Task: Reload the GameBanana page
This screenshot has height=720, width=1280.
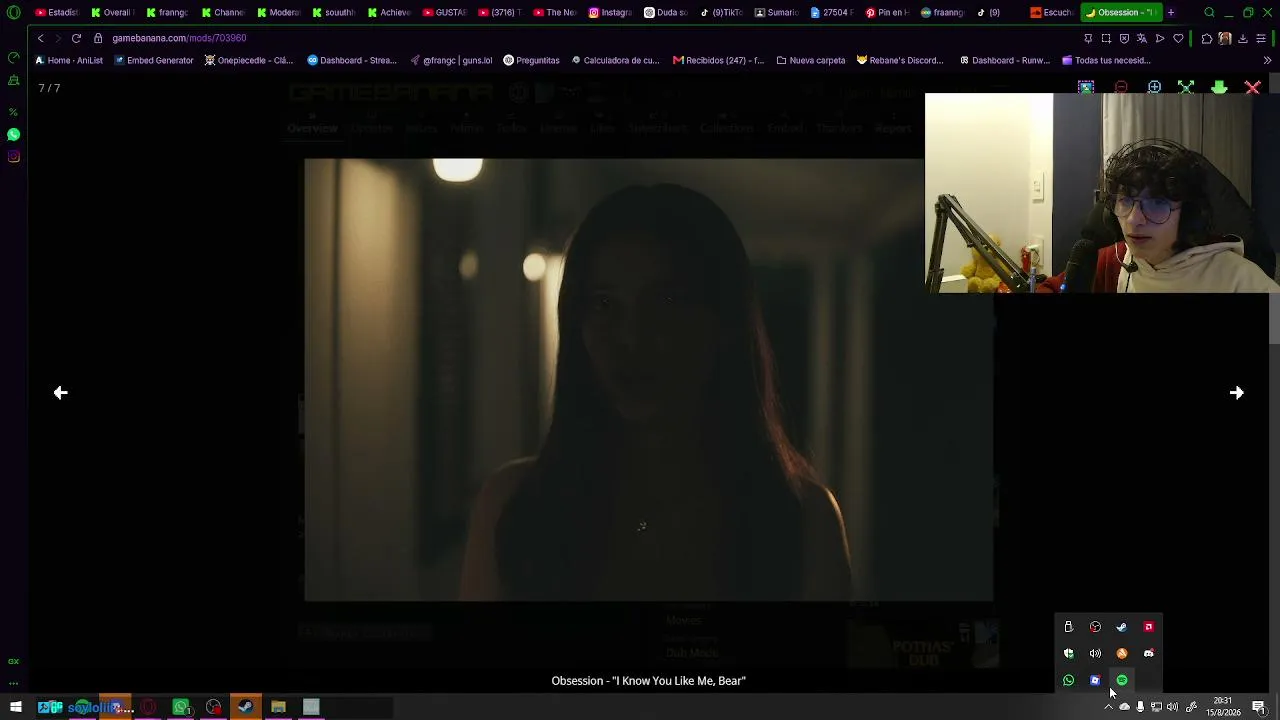Action: [76, 38]
